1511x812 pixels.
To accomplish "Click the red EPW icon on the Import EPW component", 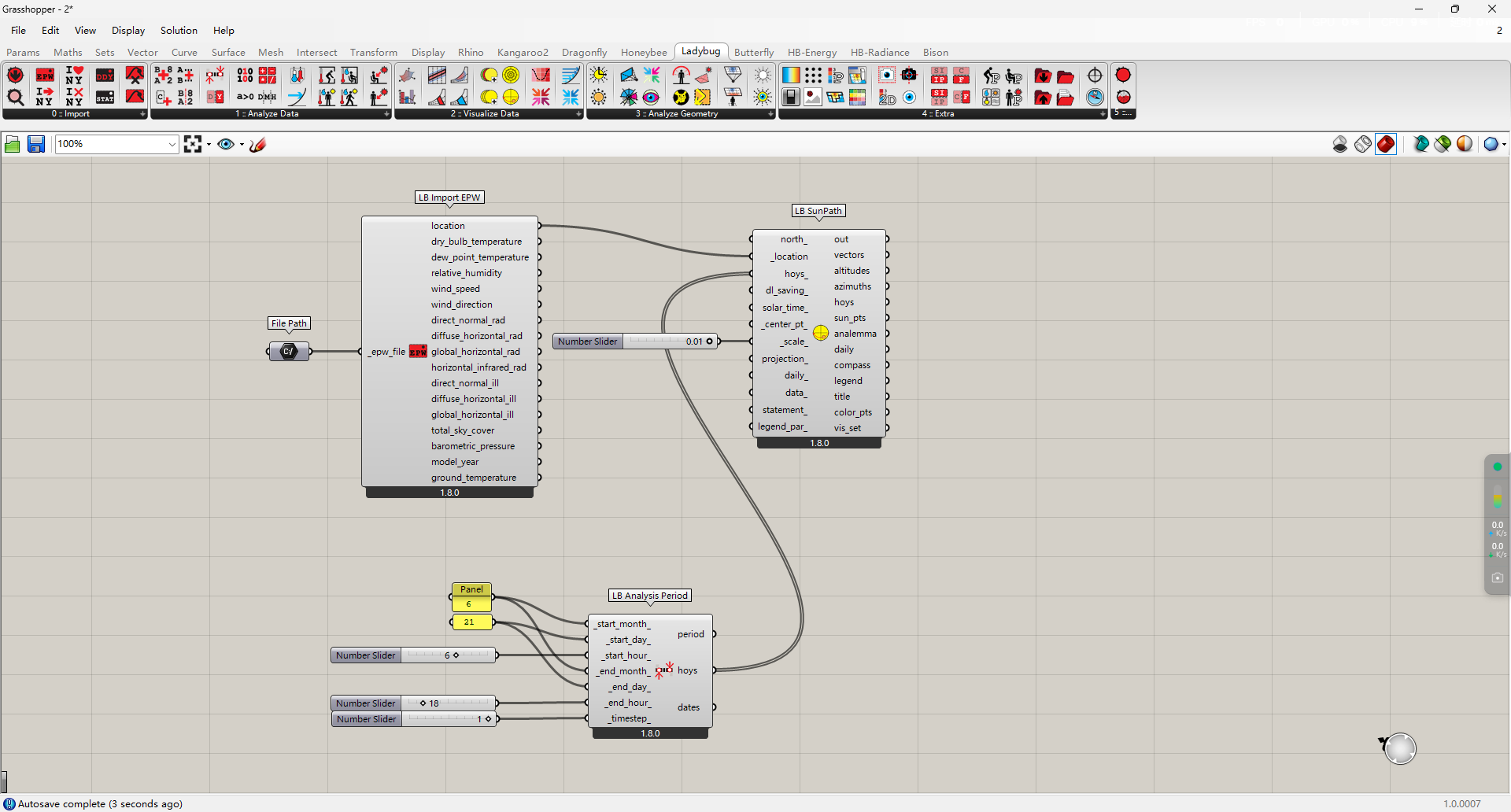I will click(x=418, y=352).
